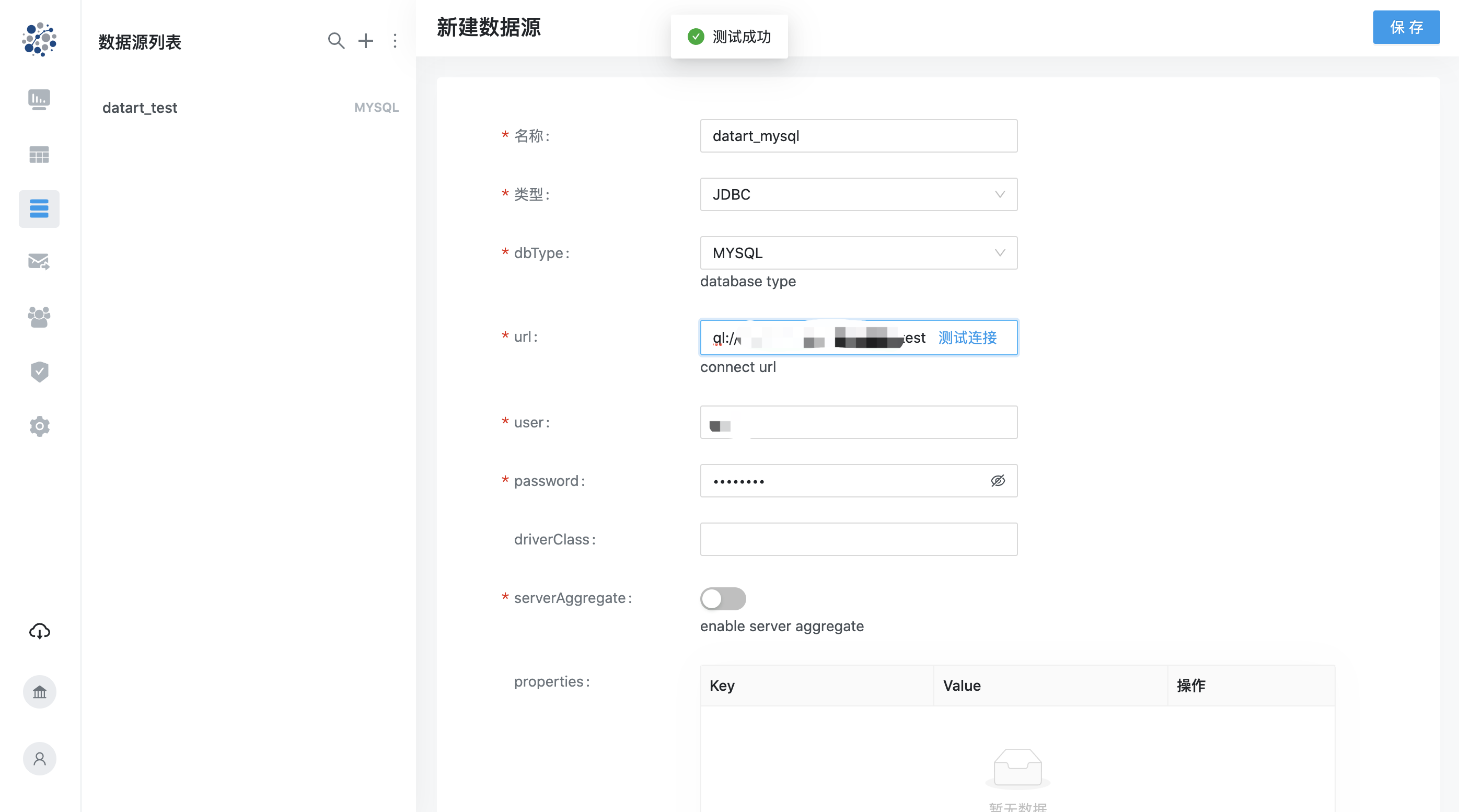Screen dimensions: 1459x812
Task: Click the 数据源列表 panel title
Action: pyautogui.click(x=140, y=42)
